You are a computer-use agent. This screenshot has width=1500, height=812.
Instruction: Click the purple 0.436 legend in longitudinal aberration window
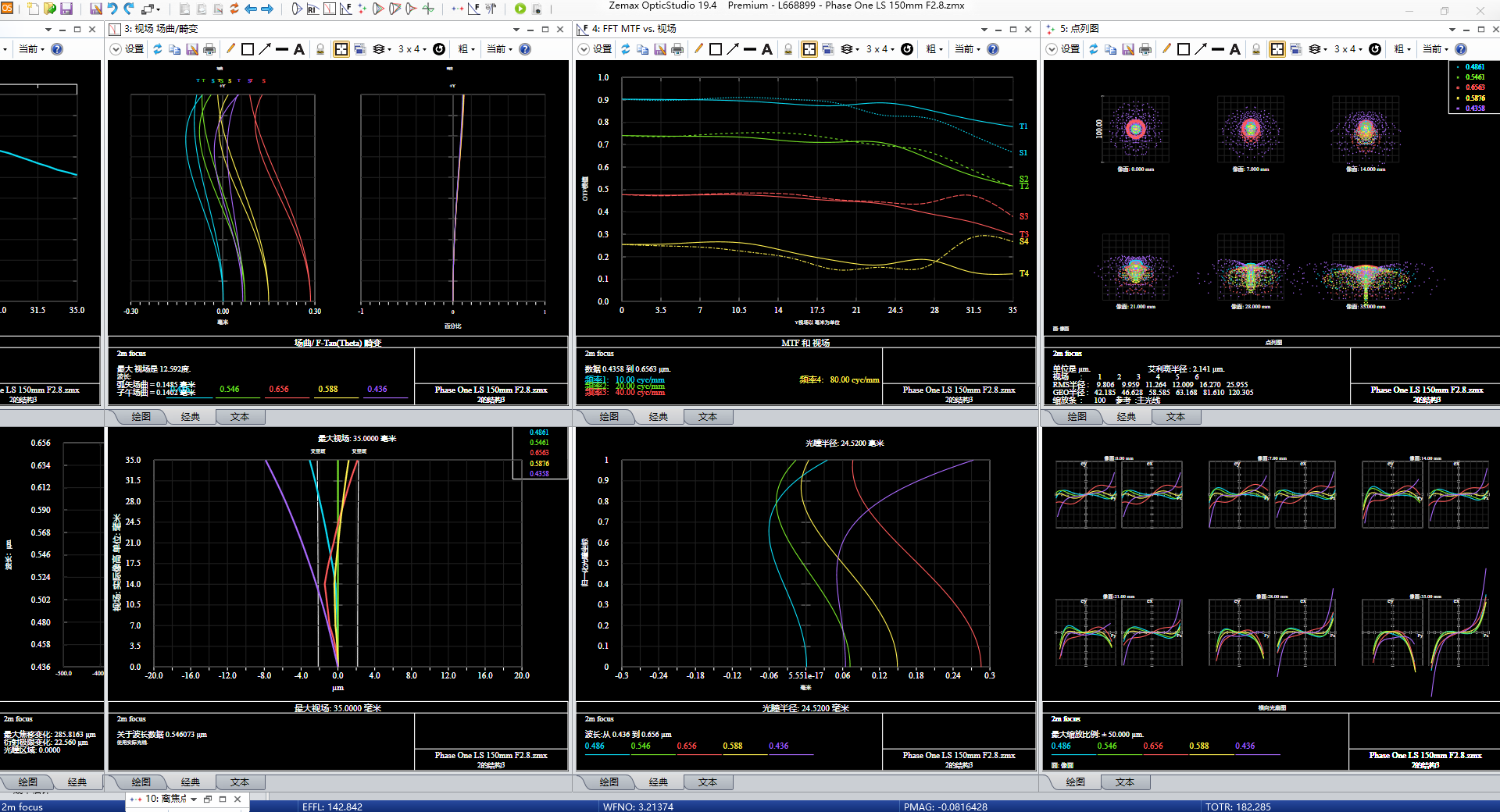click(779, 746)
